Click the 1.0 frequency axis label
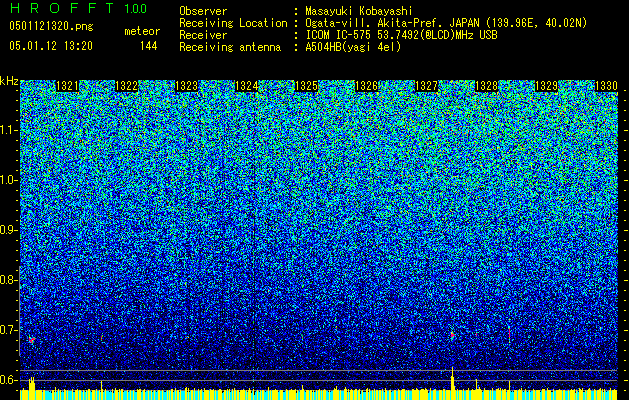This screenshot has height=400, width=629. coord(8,180)
